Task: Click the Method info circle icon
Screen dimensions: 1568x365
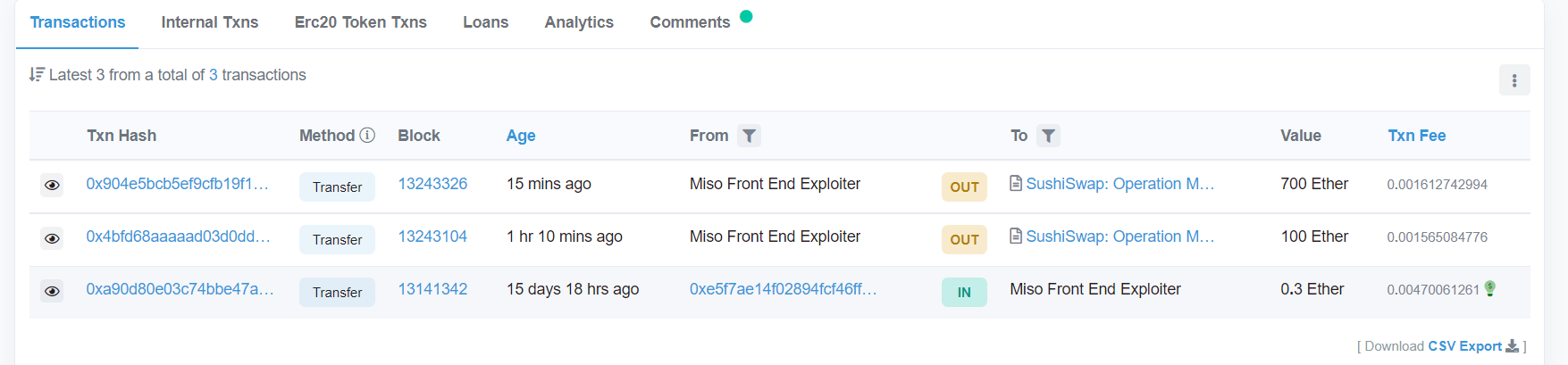Action: point(367,136)
